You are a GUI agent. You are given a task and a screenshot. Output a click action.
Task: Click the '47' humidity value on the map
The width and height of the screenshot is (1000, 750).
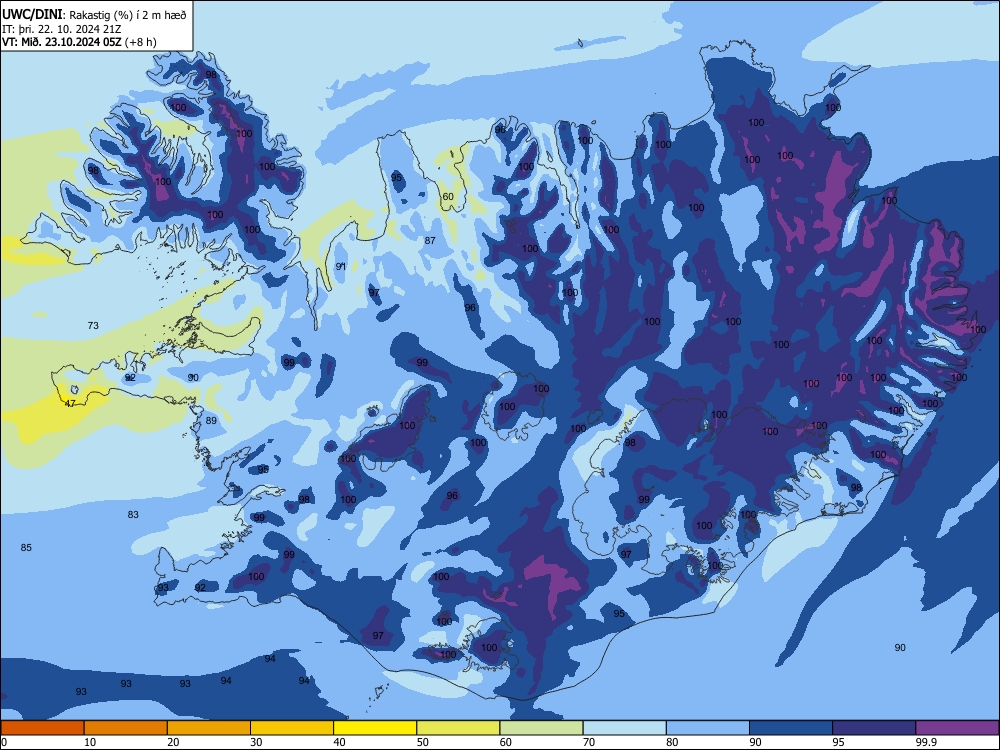point(70,404)
